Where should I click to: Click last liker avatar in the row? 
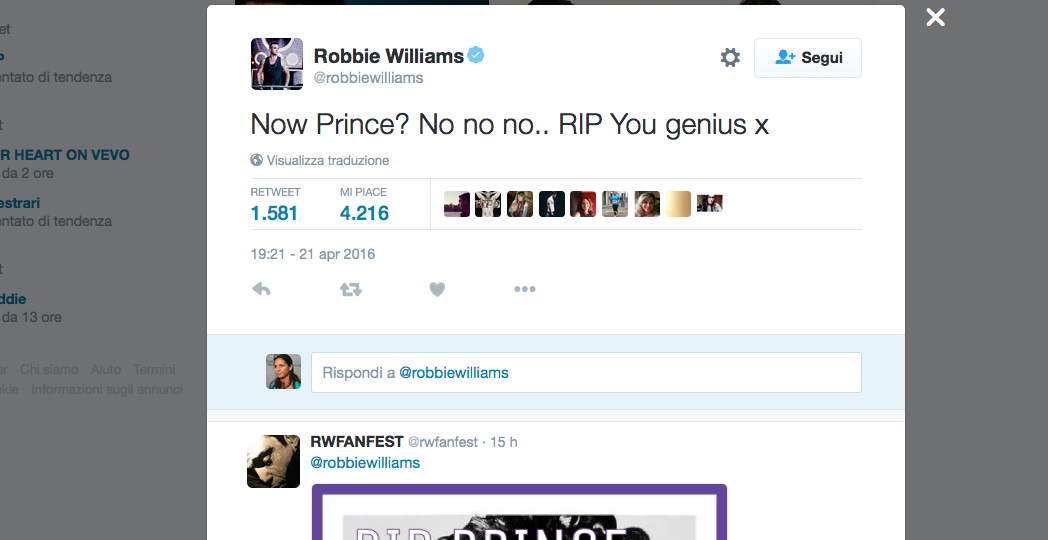tap(710, 204)
